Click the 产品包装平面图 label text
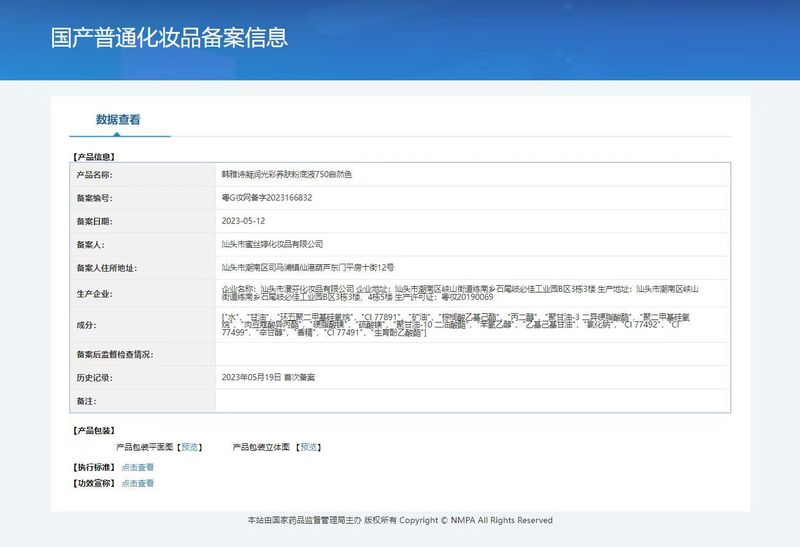The width and height of the screenshot is (800, 547). click(x=144, y=447)
